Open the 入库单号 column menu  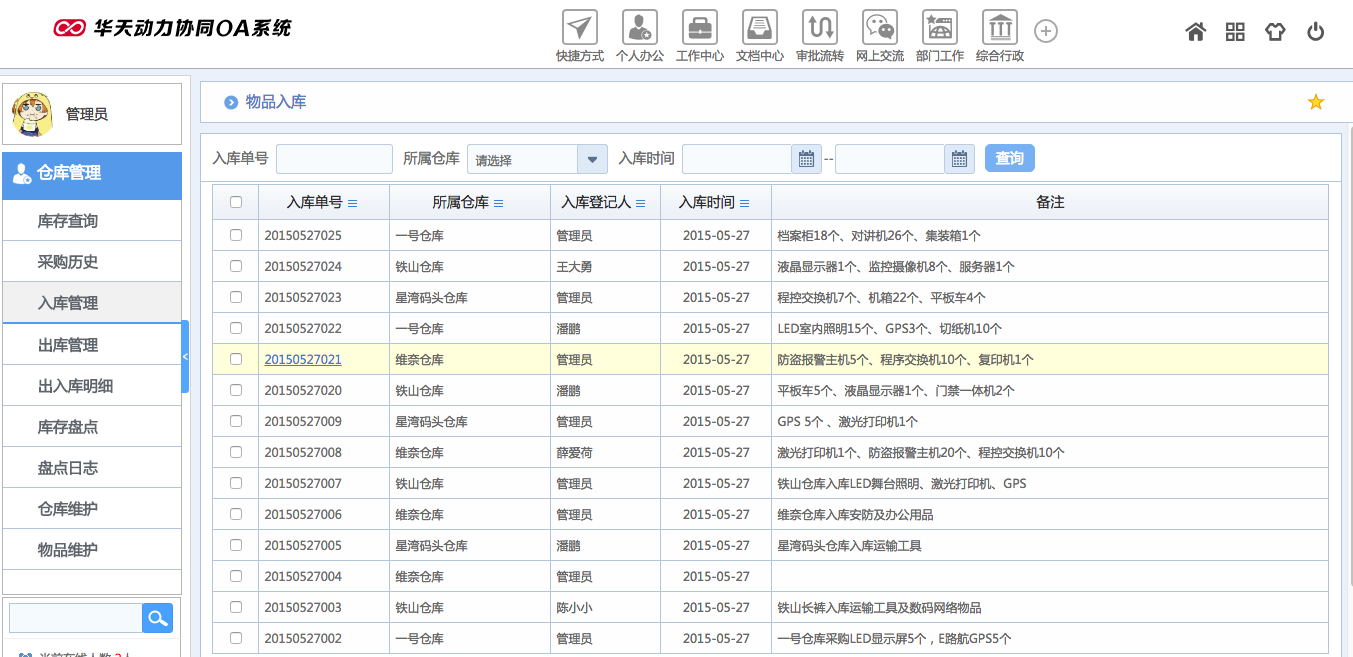(352, 203)
